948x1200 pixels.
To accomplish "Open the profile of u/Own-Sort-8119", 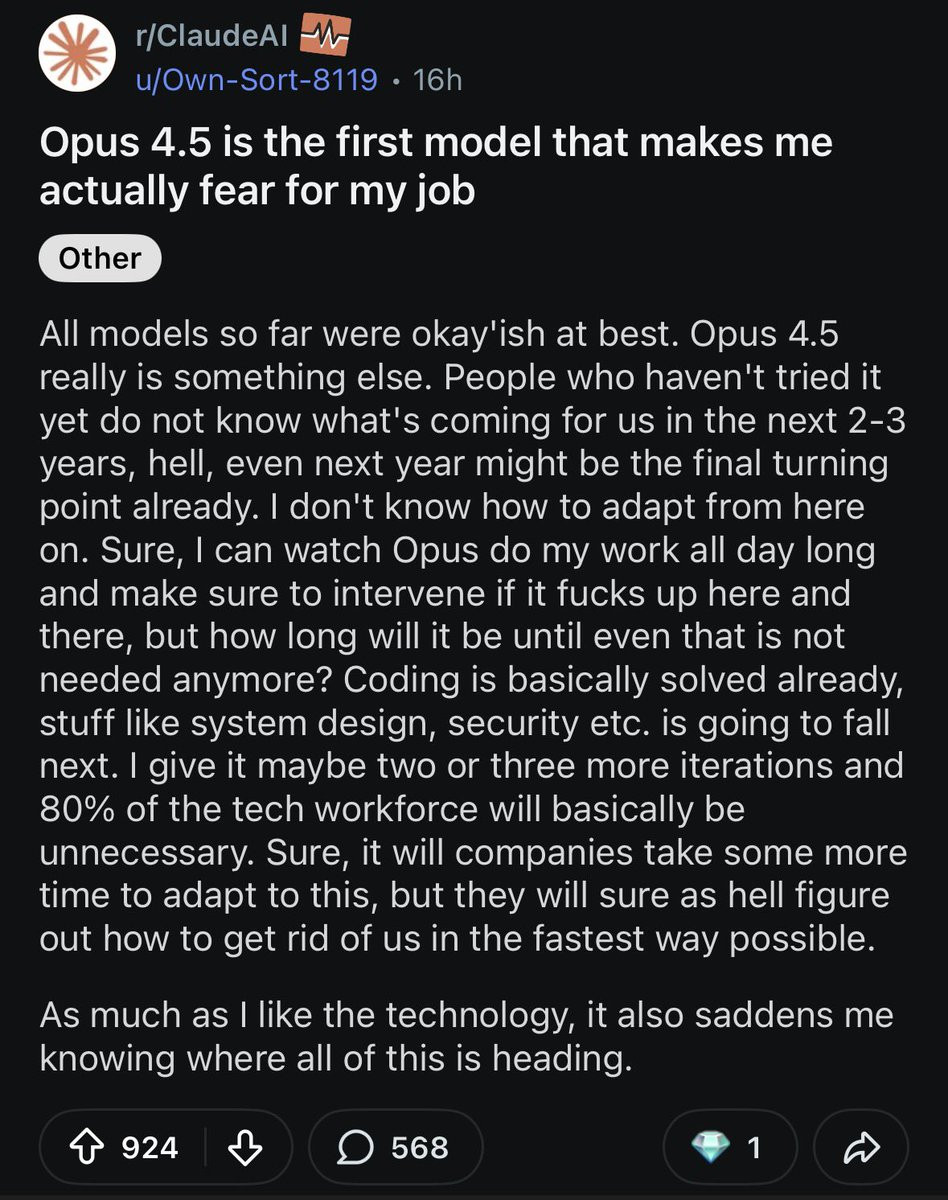I will click(x=257, y=79).
